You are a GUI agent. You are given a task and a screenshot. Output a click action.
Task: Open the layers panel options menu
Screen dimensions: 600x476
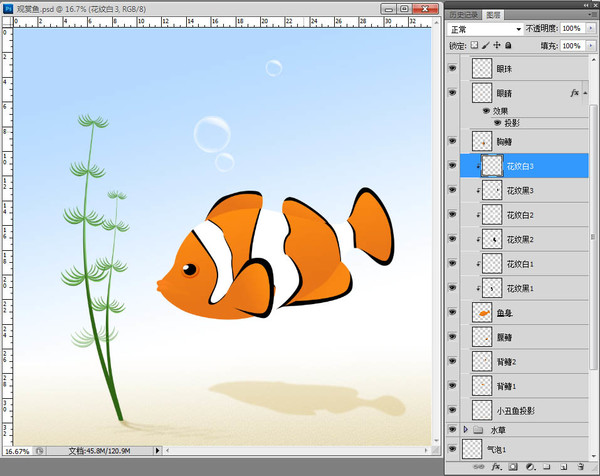point(593,15)
